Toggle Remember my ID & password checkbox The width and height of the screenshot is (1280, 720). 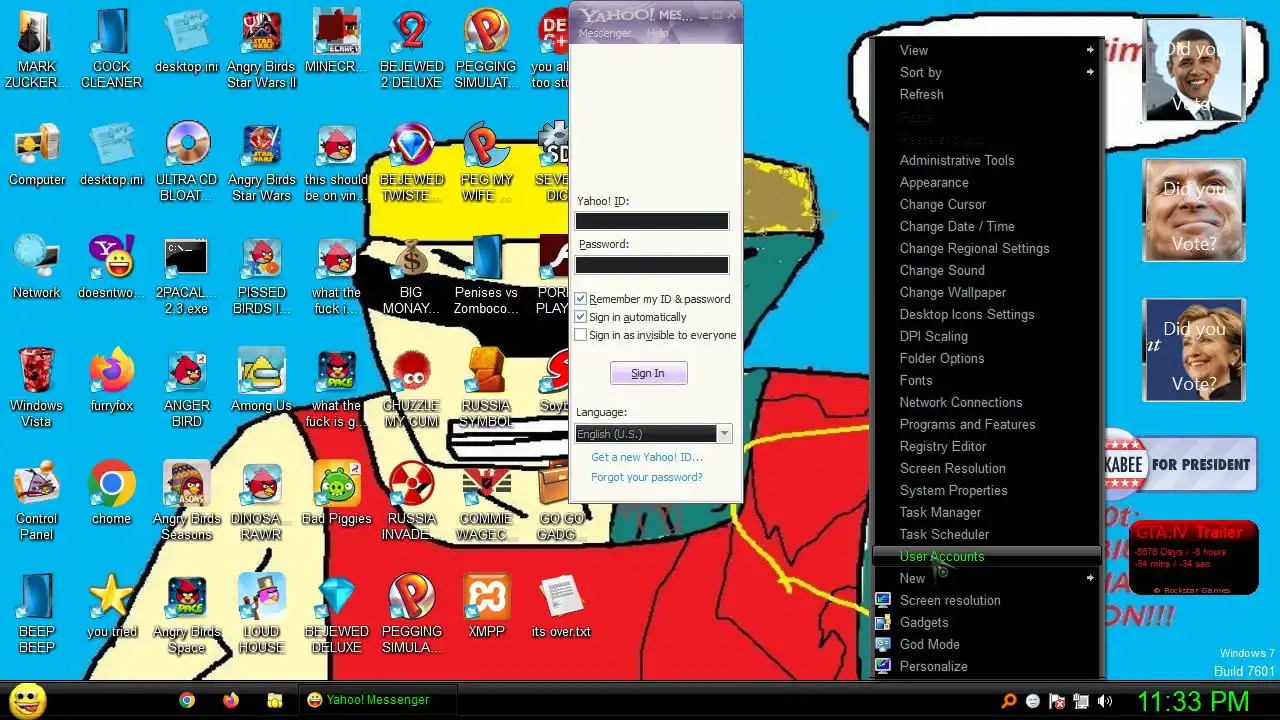(x=581, y=299)
